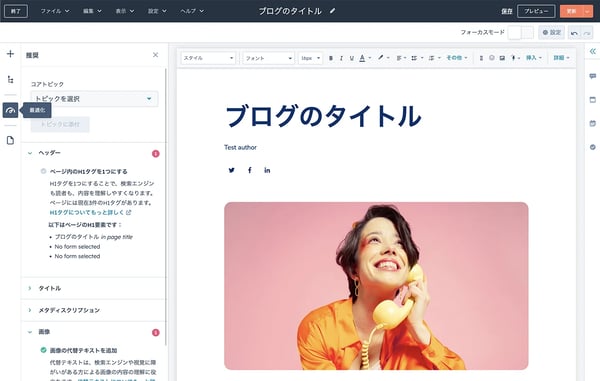Click the pencil icon next to blog title
Screen dimensions: 600x381
[x=332, y=11]
